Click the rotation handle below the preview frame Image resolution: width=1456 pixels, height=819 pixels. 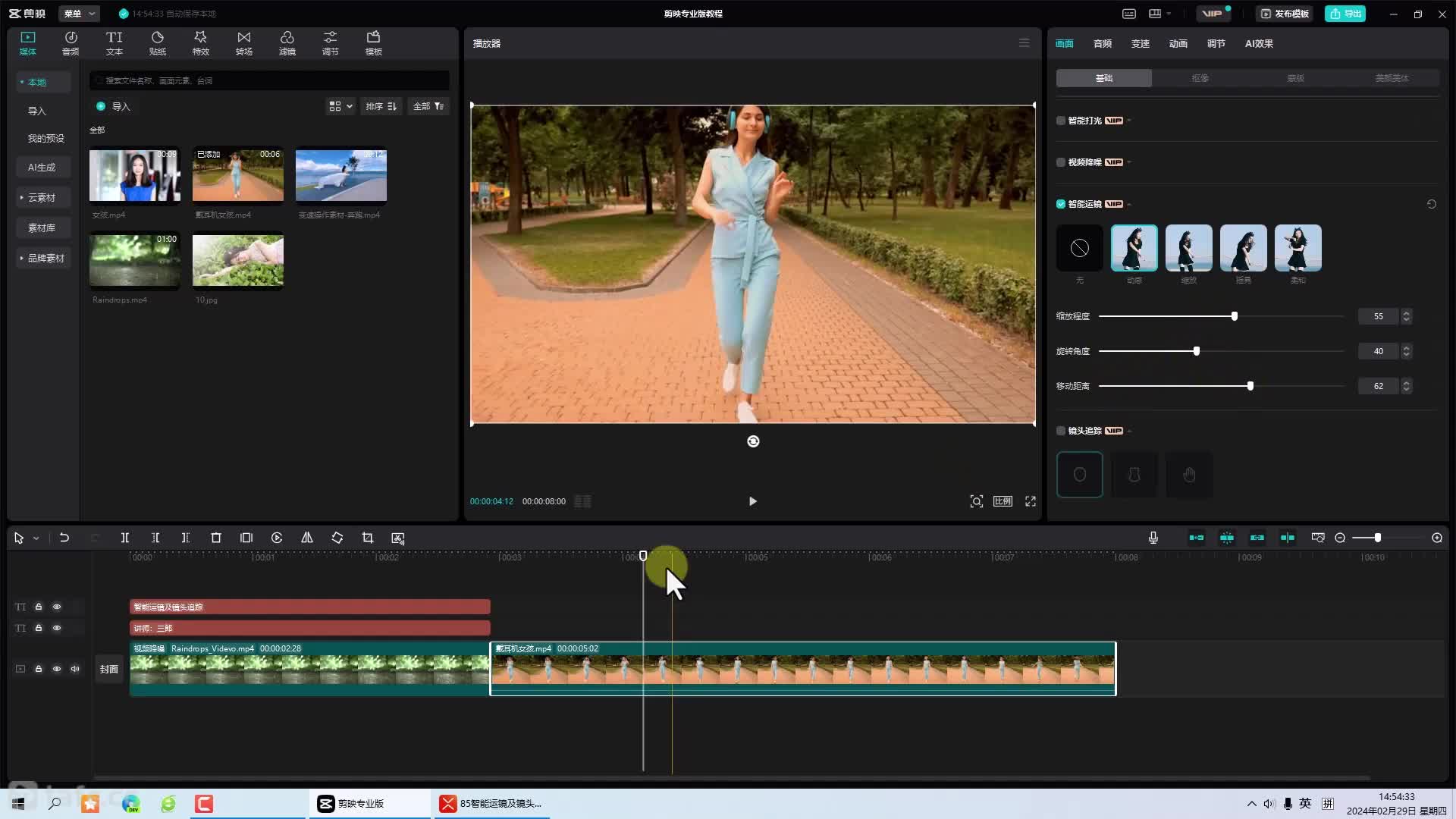[753, 441]
